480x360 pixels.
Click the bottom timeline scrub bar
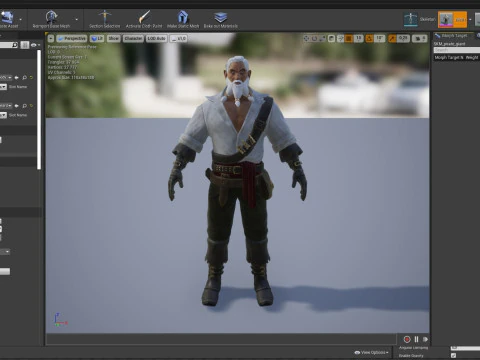(221, 339)
